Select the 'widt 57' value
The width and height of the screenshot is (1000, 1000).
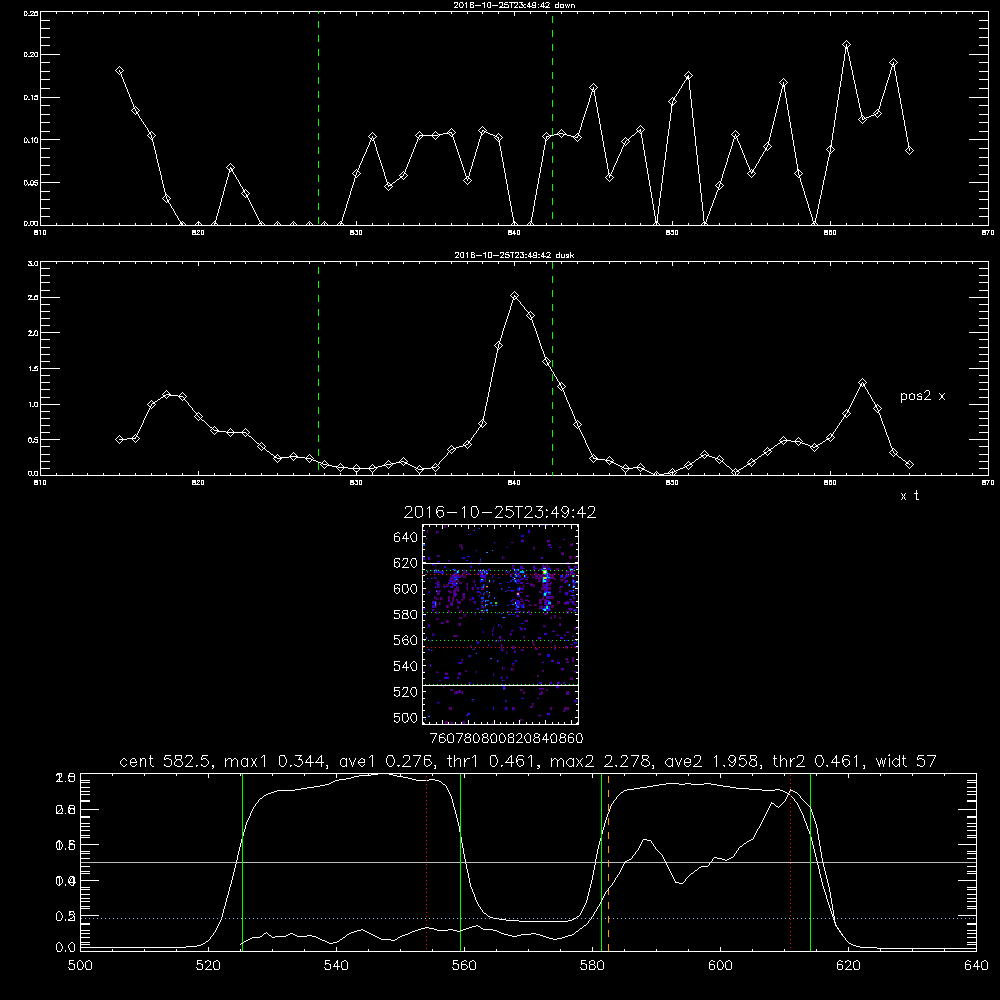tap(906, 761)
